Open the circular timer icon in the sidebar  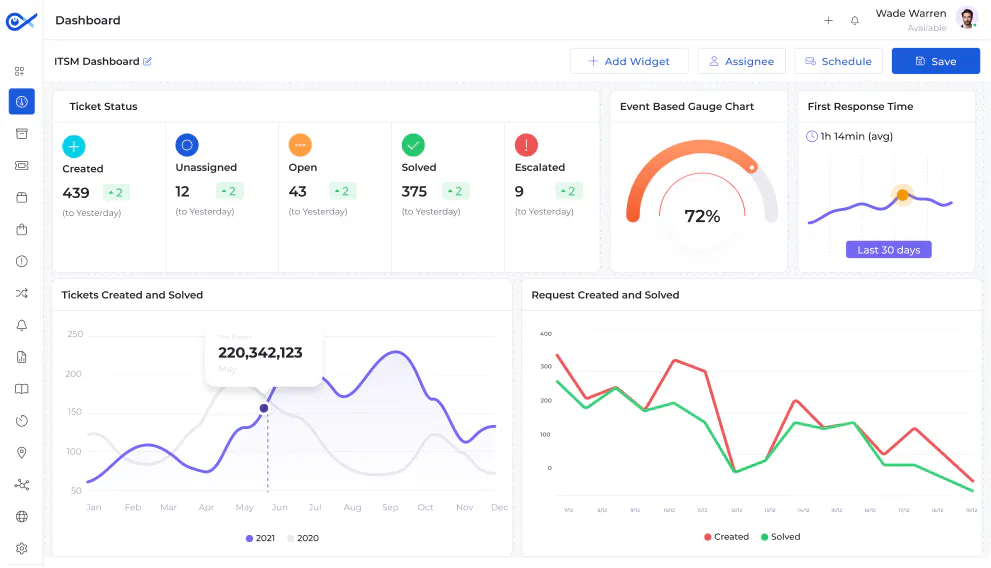21,421
